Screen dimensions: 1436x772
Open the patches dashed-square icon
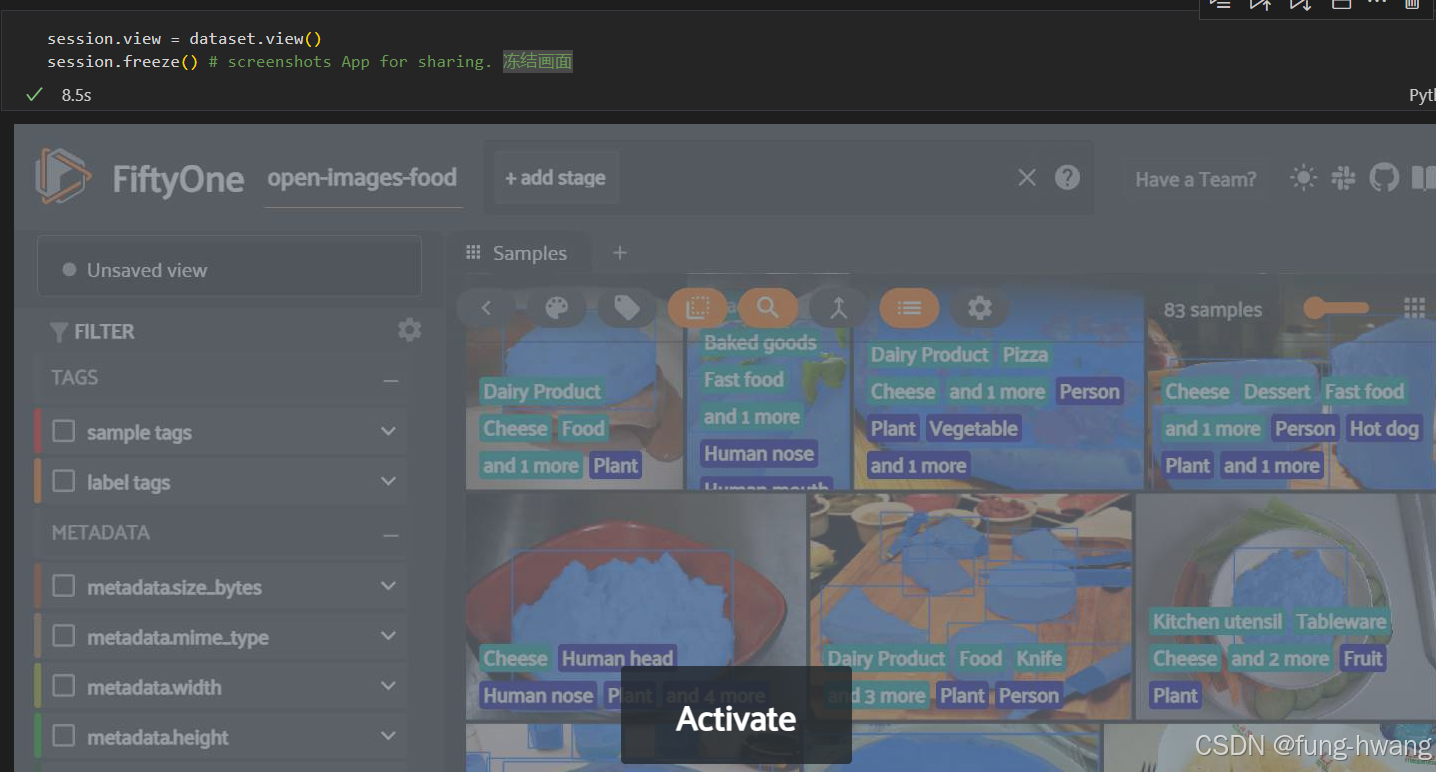click(698, 308)
